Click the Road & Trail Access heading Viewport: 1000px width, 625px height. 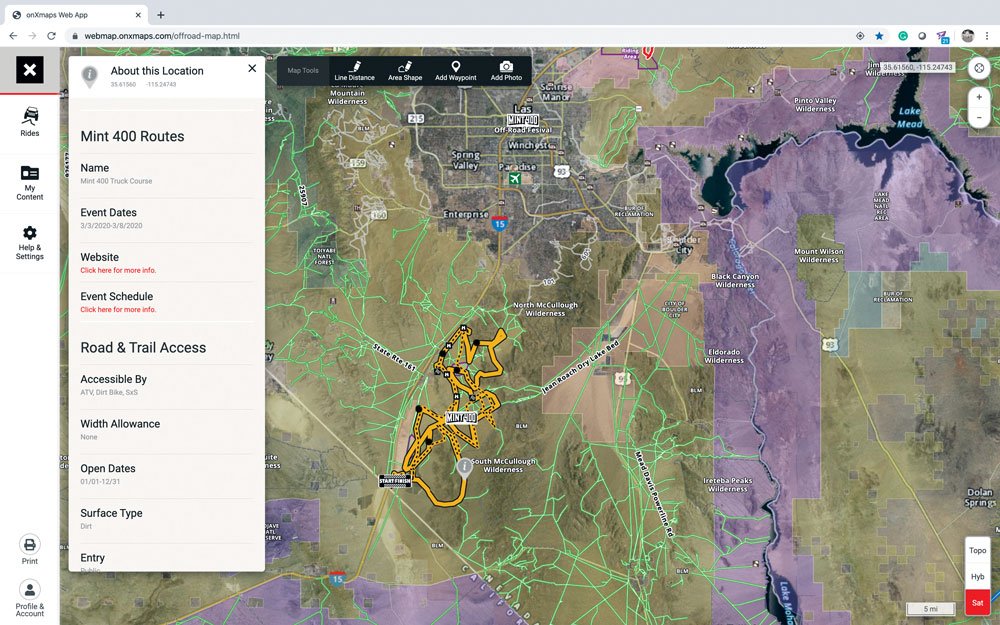tap(143, 348)
